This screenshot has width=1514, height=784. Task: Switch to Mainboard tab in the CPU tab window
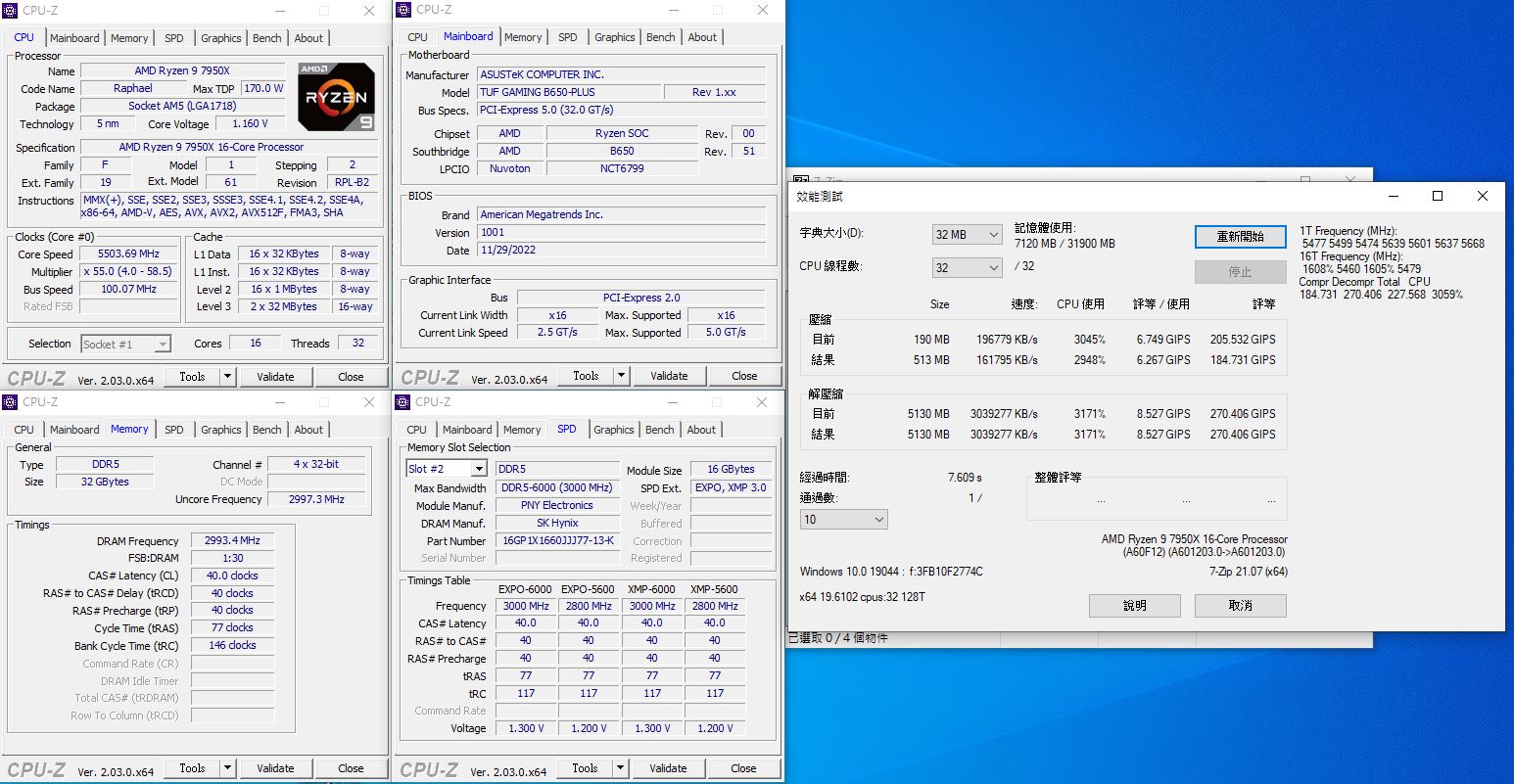(74, 38)
